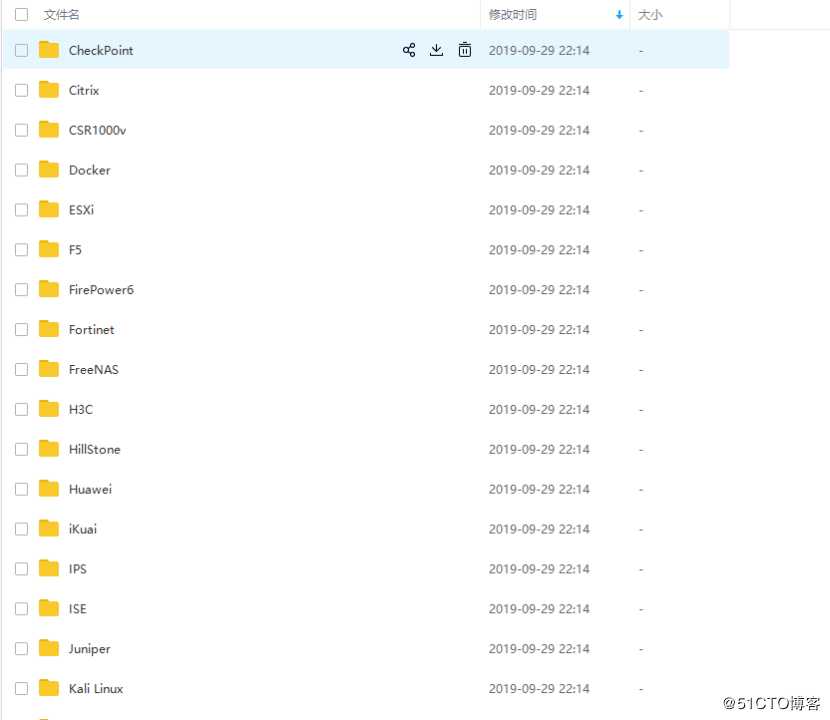
Task: Click the ISE folder icon
Action: point(49,608)
